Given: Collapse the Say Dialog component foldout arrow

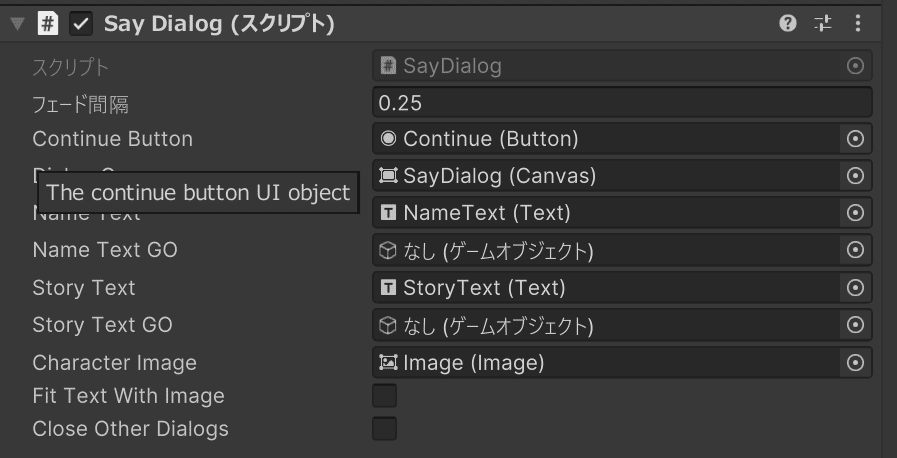Looking at the screenshot, I should coord(17,23).
